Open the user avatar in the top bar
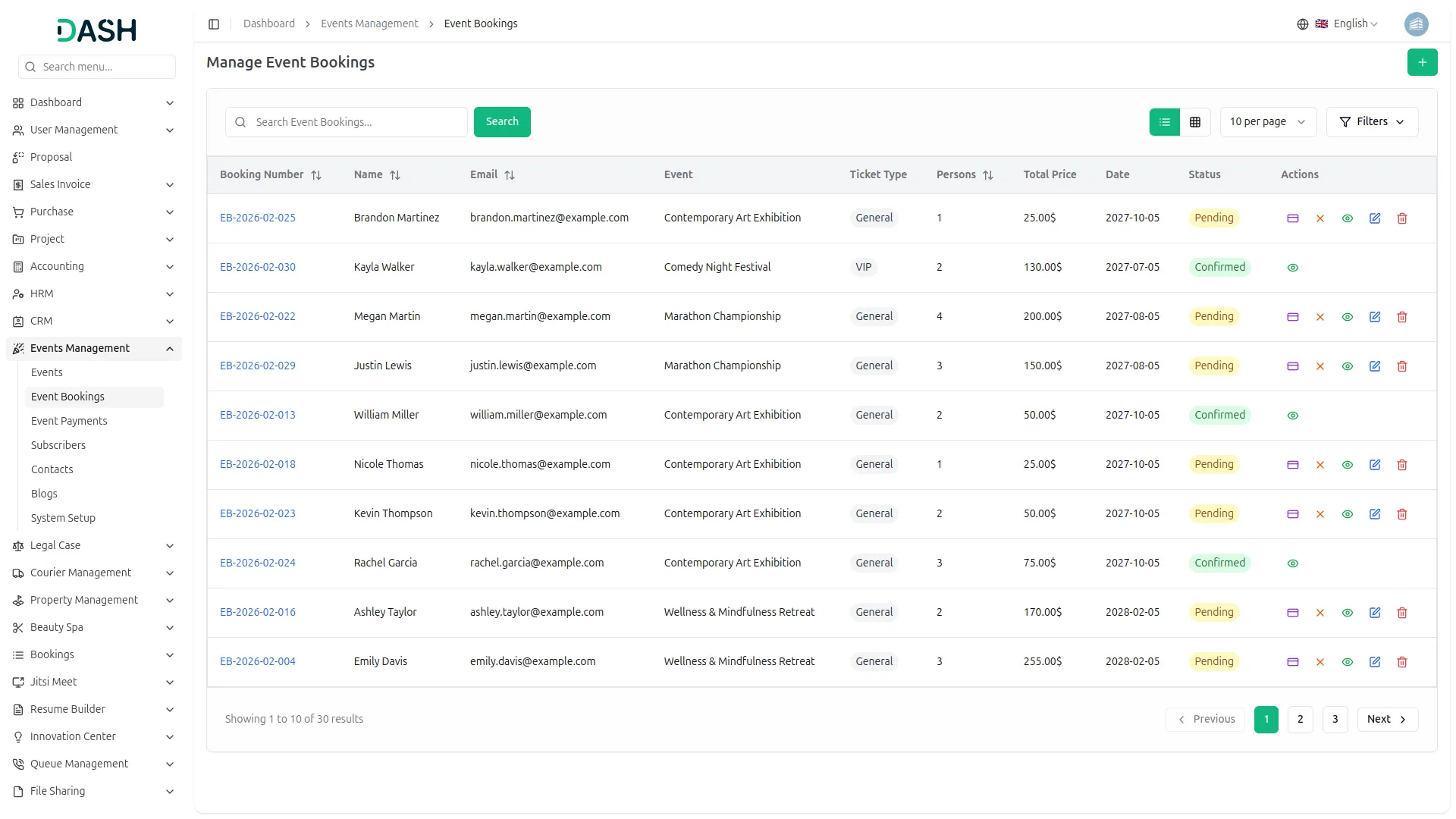 [1416, 24]
